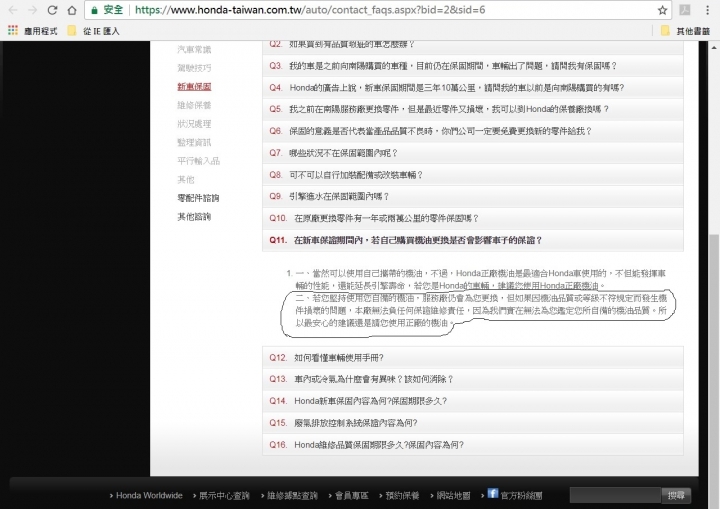Expand question Q4 about 三年10萬公里 warranty
This screenshot has height=509, width=720.
pyautogui.click(x=472, y=87)
